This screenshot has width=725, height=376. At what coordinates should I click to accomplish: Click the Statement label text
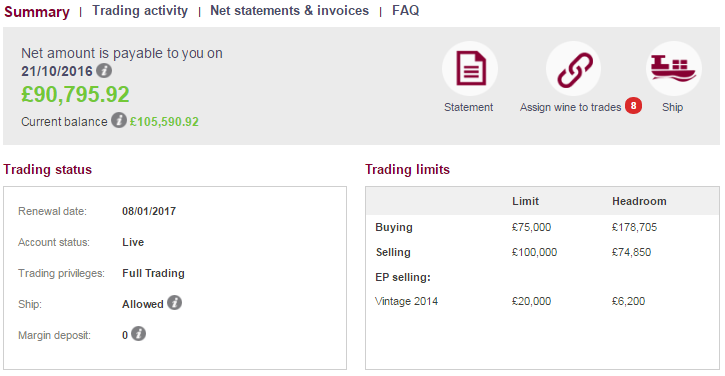coord(468,107)
